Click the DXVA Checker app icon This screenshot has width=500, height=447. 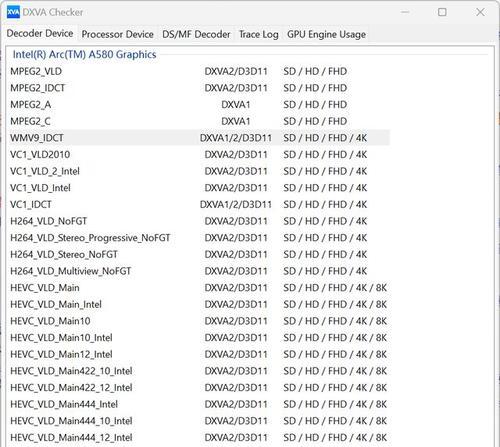click(13, 12)
